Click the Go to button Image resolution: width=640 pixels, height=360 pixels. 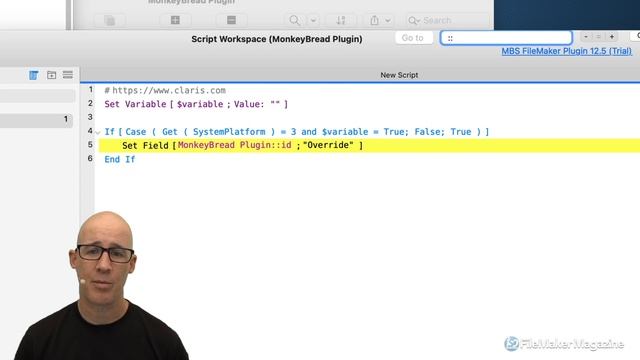click(414, 38)
